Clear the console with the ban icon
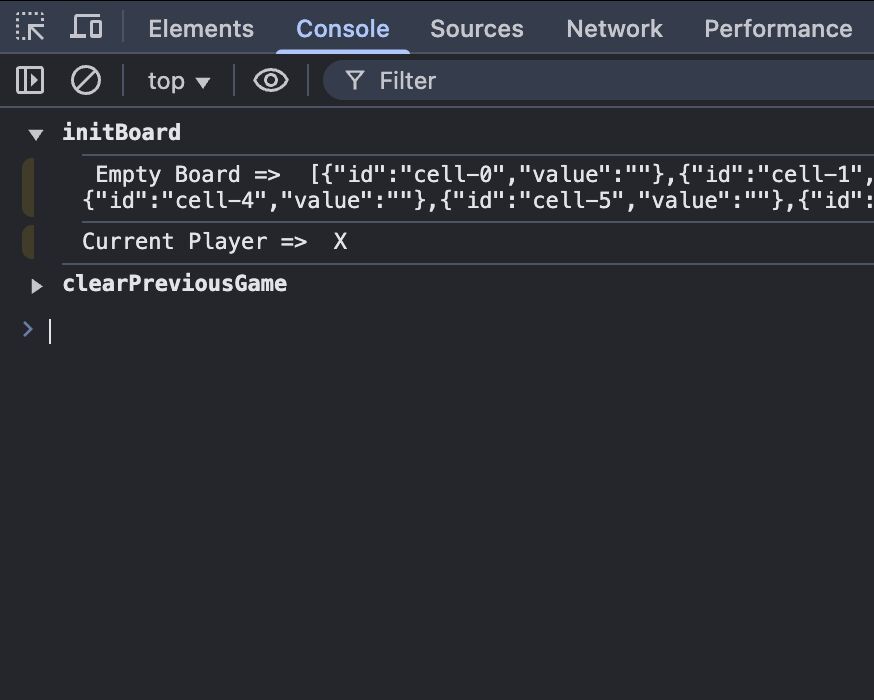 (x=86, y=80)
